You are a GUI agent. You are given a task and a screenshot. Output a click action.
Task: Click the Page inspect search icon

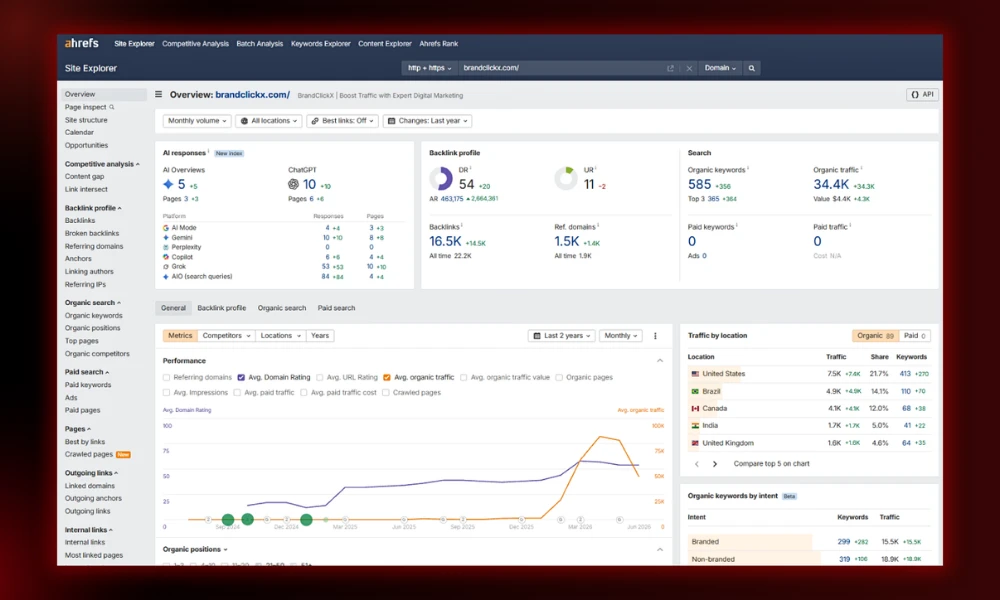click(x=112, y=107)
